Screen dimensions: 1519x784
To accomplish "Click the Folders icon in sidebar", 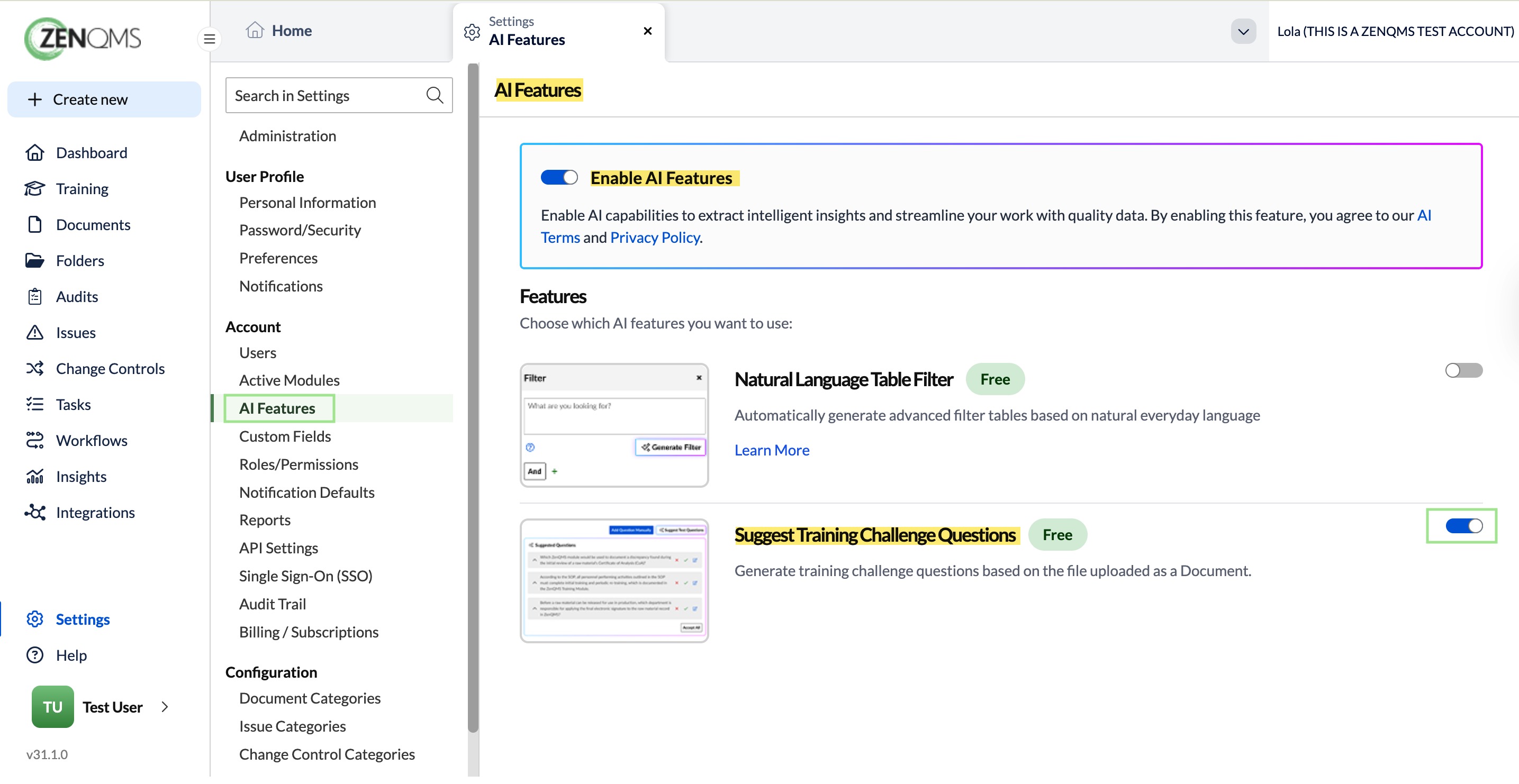I will point(35,261).
